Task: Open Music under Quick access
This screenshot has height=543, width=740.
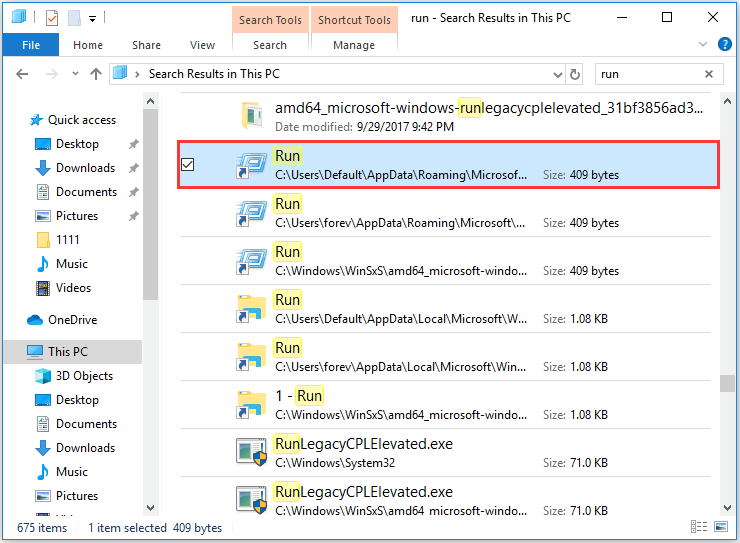Action: click(62, 264)
